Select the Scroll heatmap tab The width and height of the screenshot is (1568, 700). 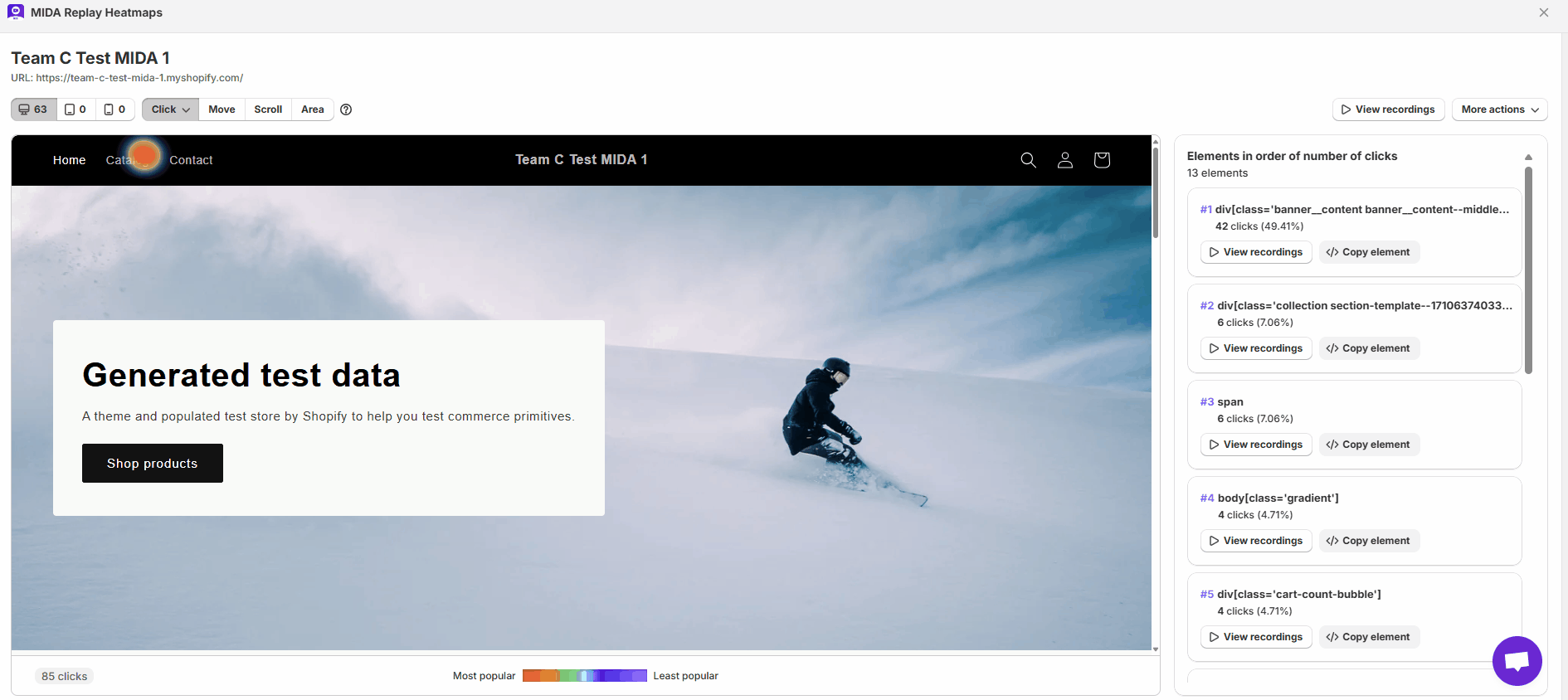point(268,109)
